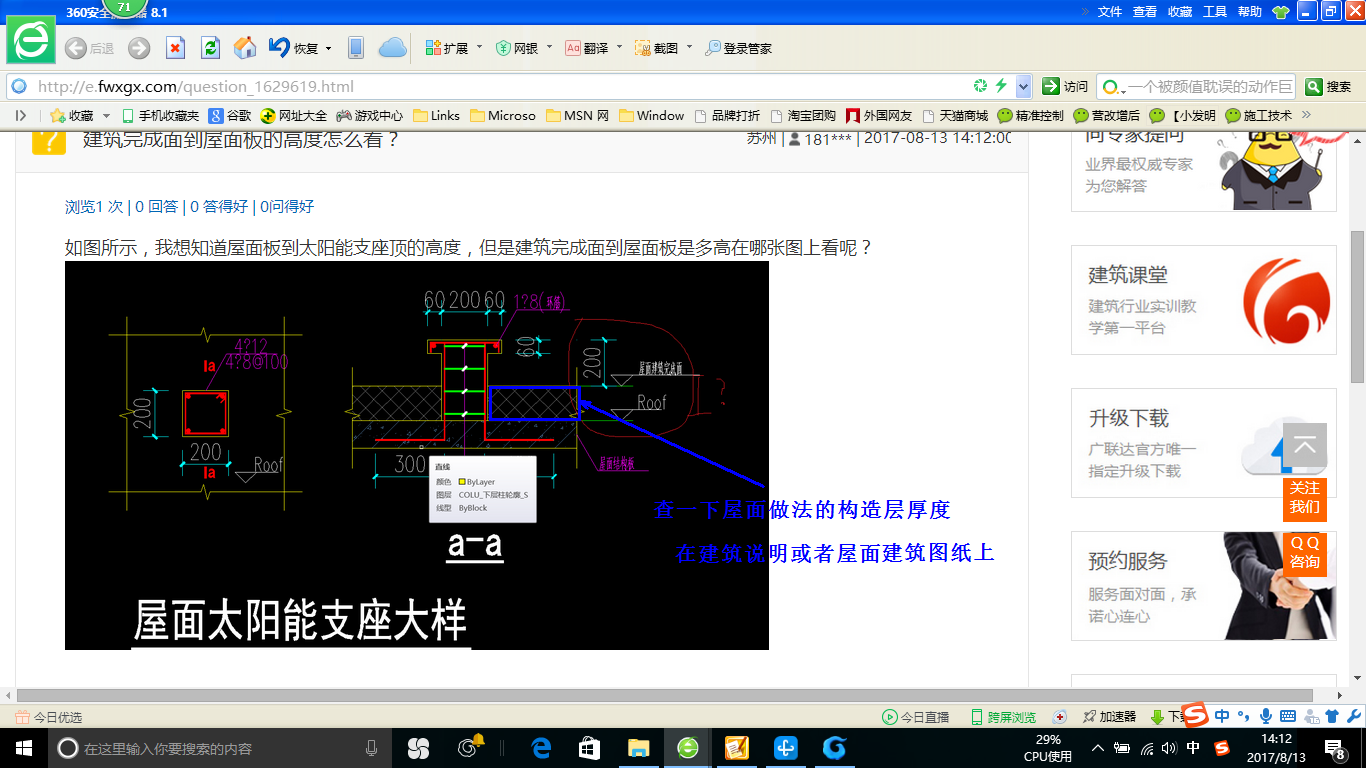Open the 查看 menu
Image resolution: width=1366 pixels, height=768 pixels.
1145,12
